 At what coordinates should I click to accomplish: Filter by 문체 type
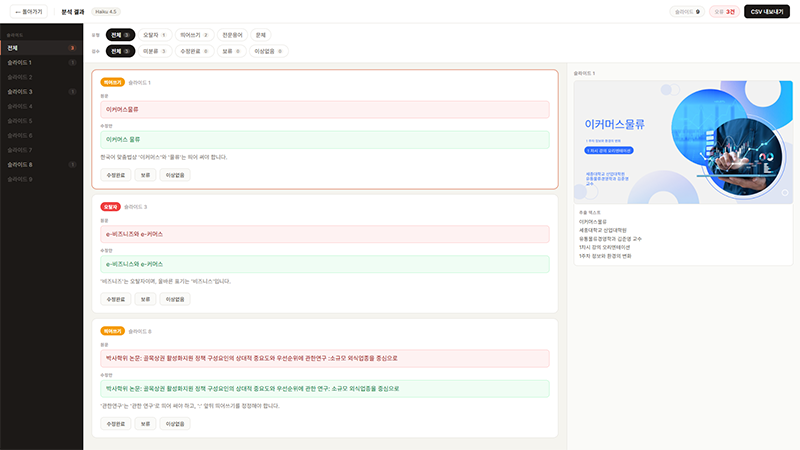click(261, 35)
